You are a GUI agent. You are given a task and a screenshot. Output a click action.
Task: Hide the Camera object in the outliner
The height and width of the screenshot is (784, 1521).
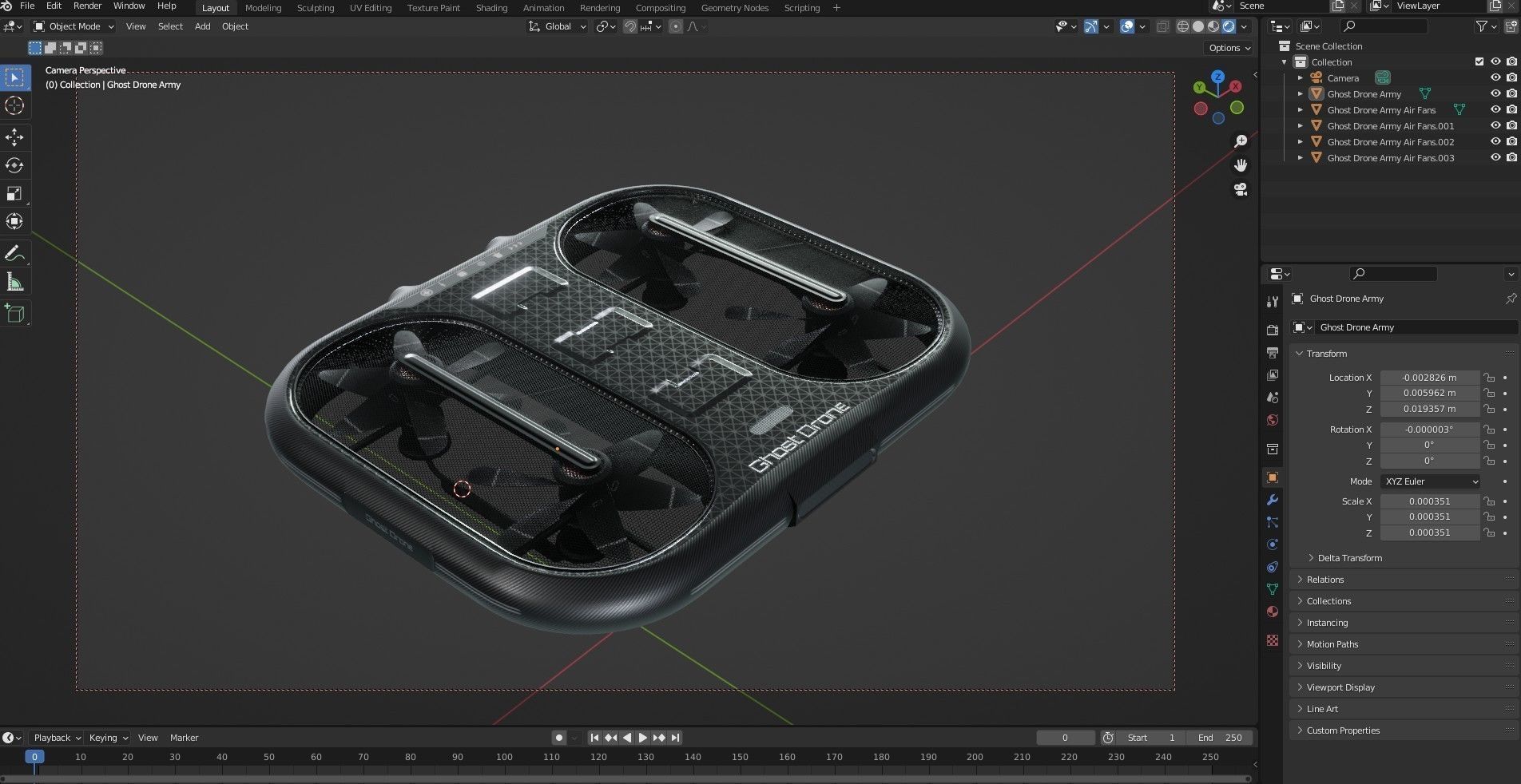coord(1495,77)
